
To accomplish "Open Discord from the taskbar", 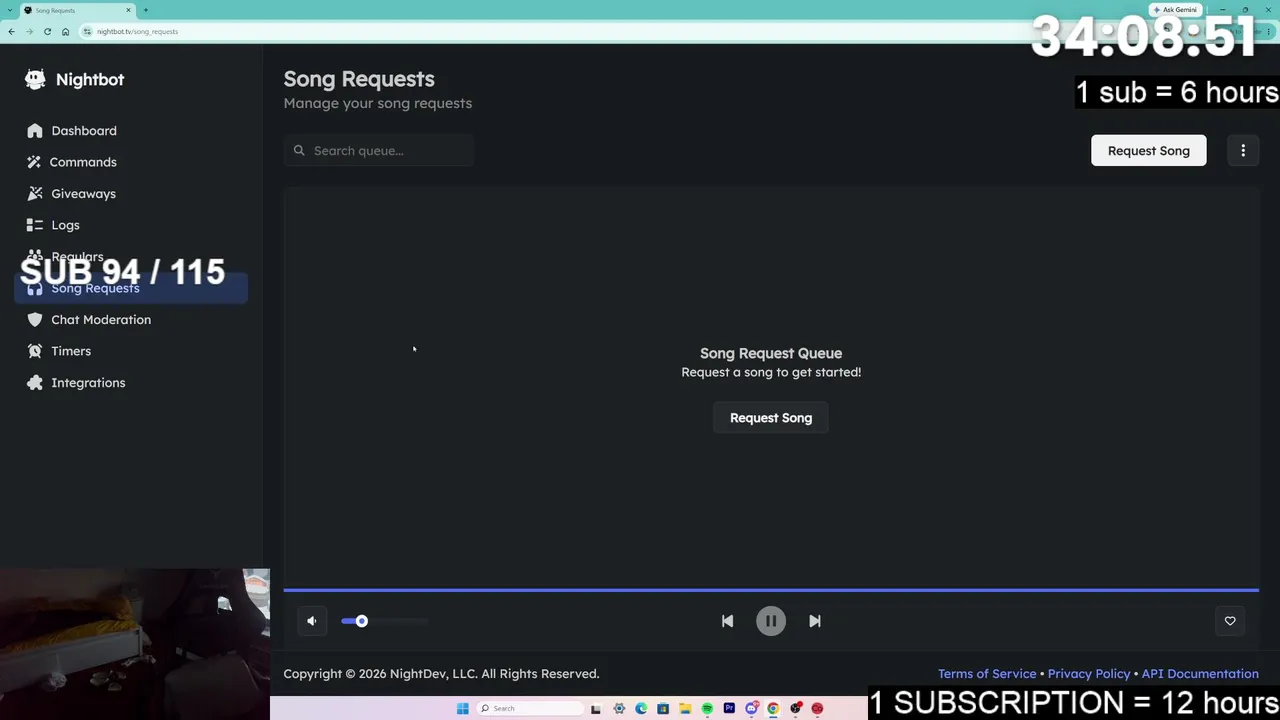I will [751, 709].
